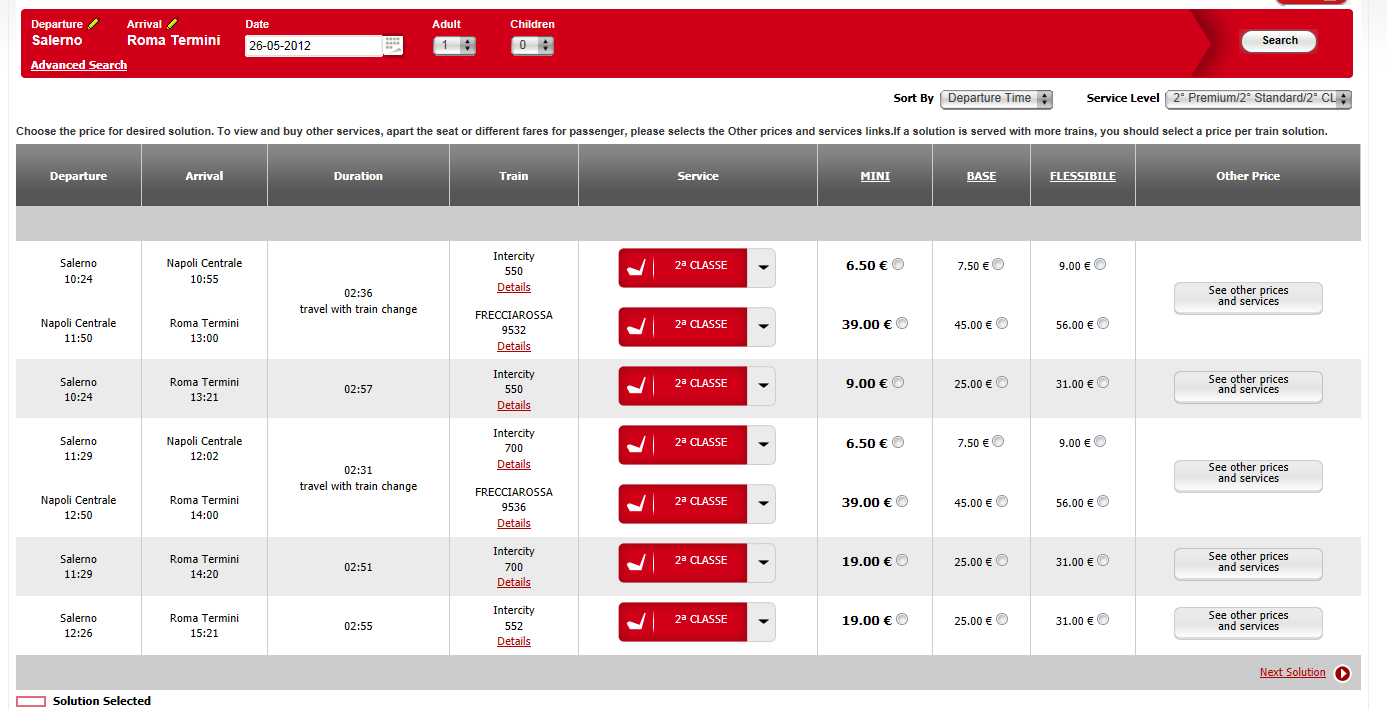Choose MINI 39.00 € for FRECCIAROSSA 9536
Screen dimensions: 1387x710
[902, 502]
